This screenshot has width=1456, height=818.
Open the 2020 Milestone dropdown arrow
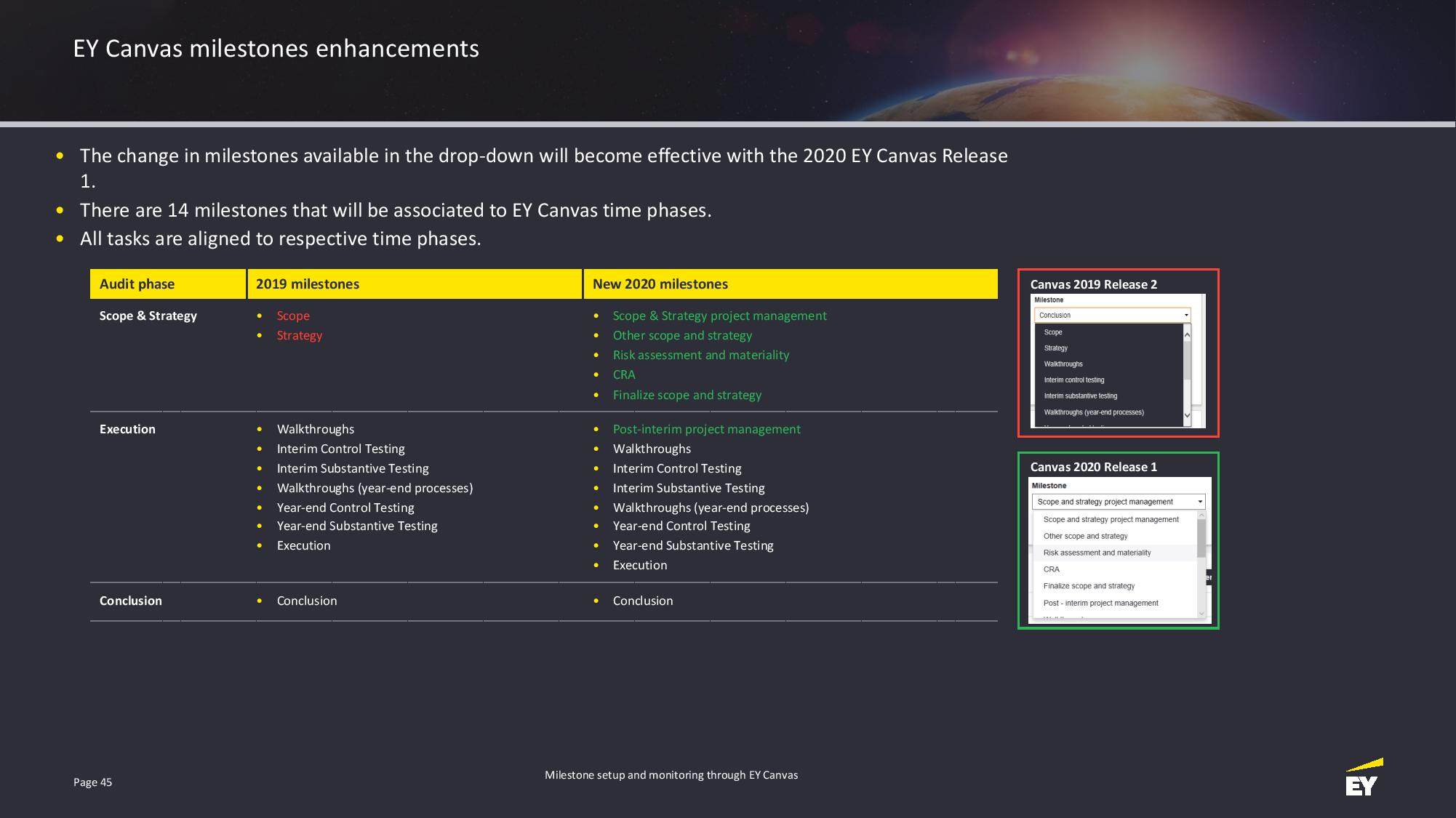[x=1200, y=502]
